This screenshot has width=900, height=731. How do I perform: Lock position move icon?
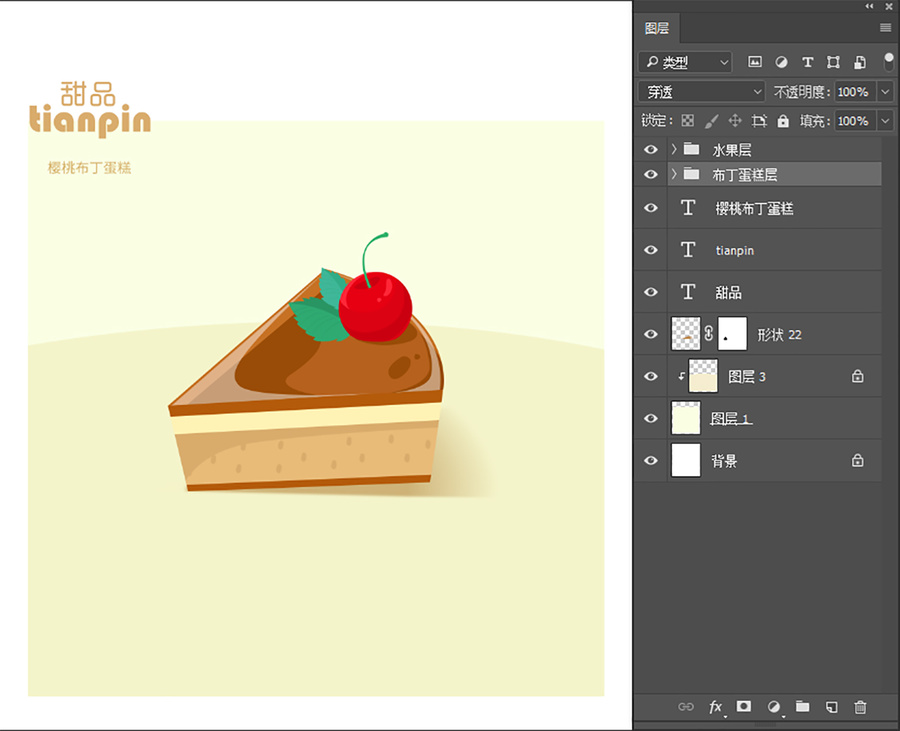click(x=735, y=120)
